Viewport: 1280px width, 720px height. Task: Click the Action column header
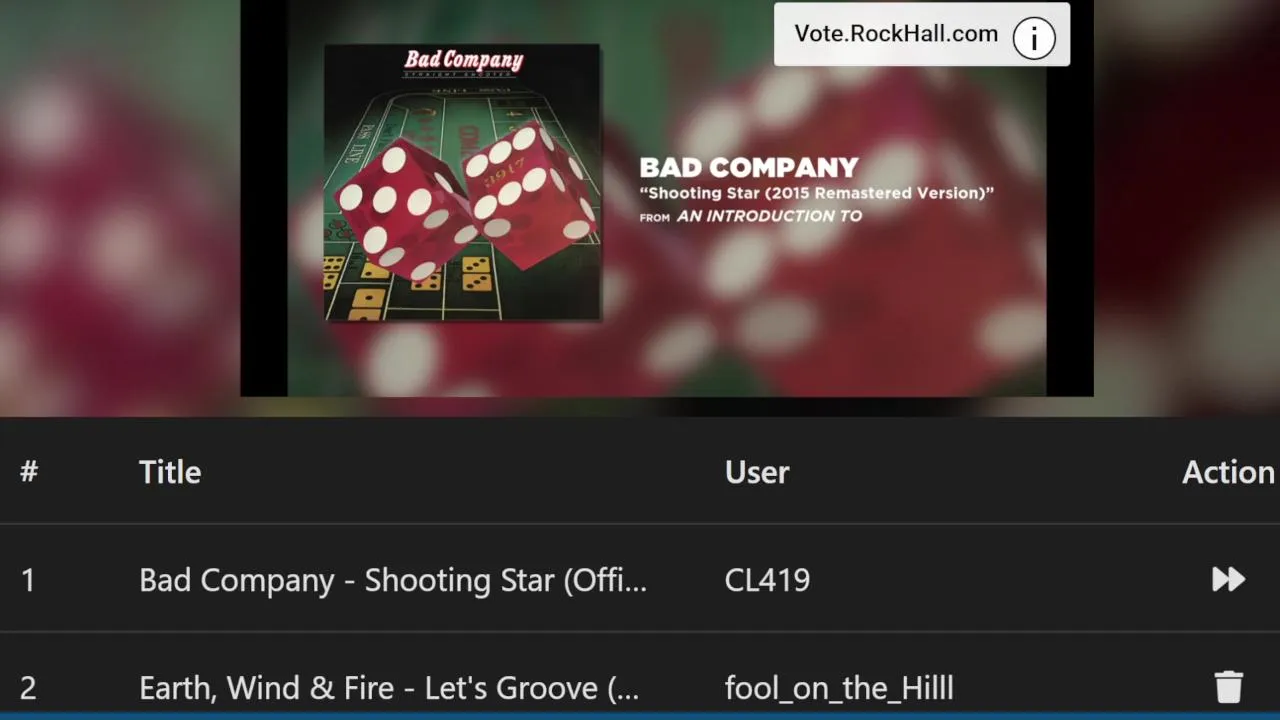1228,472
